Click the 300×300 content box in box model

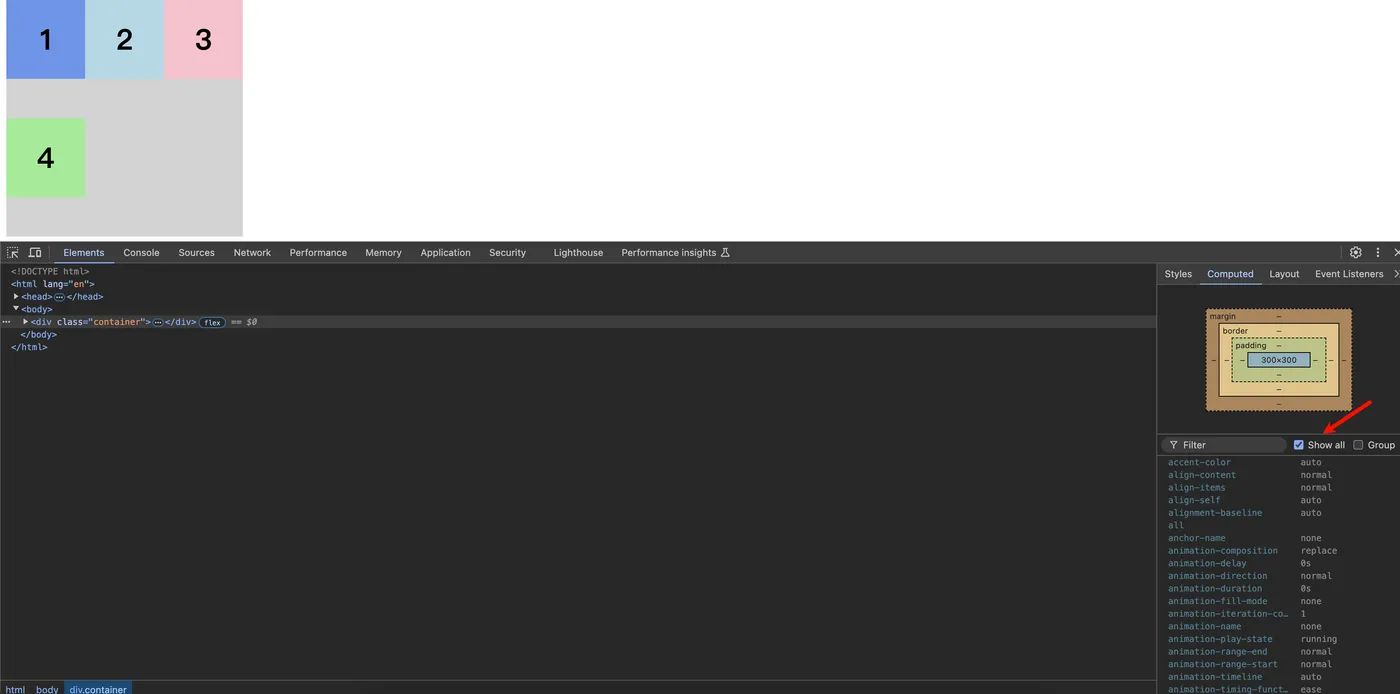[1278, 360]
